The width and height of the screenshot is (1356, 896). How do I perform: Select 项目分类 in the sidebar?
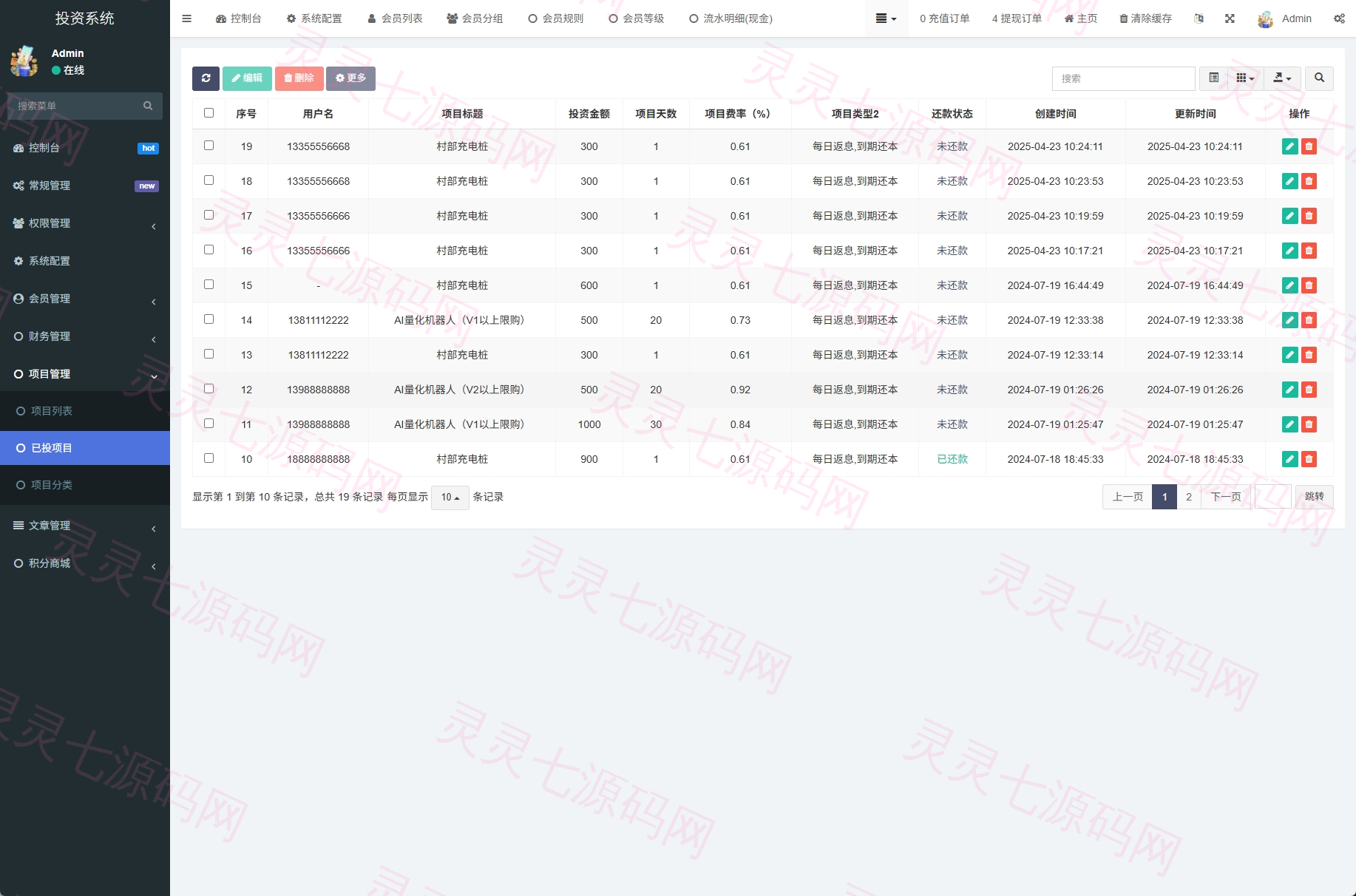tap(85, 485)
